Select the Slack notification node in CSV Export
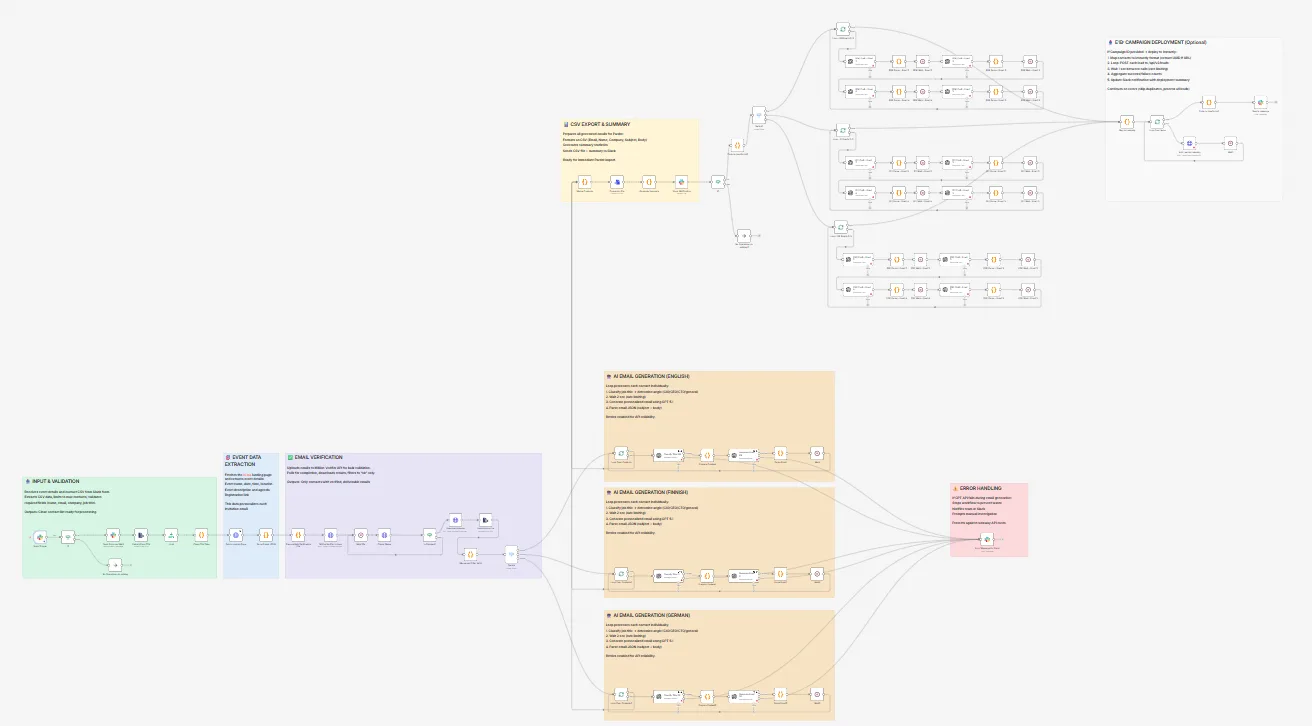The width and height of the screenshot is (1312, 726). (x=681, y=182)
